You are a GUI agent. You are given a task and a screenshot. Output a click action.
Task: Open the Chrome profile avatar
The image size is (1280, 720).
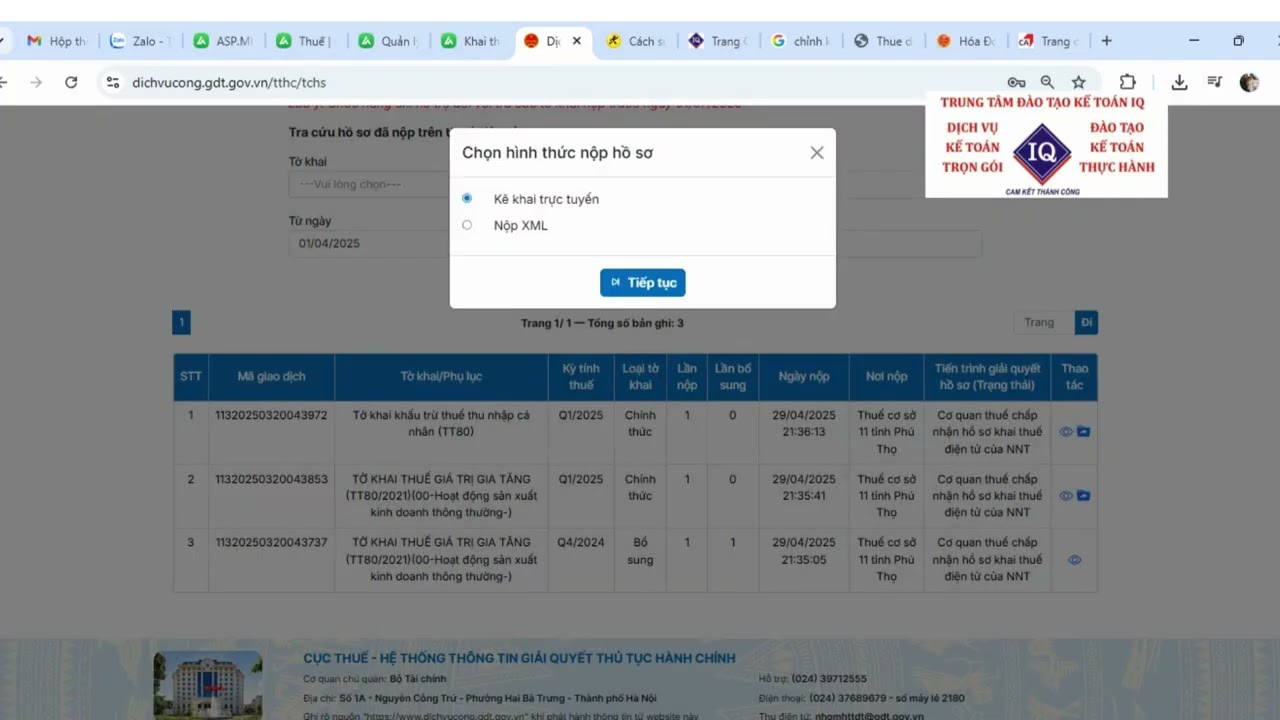point(1249,82)
